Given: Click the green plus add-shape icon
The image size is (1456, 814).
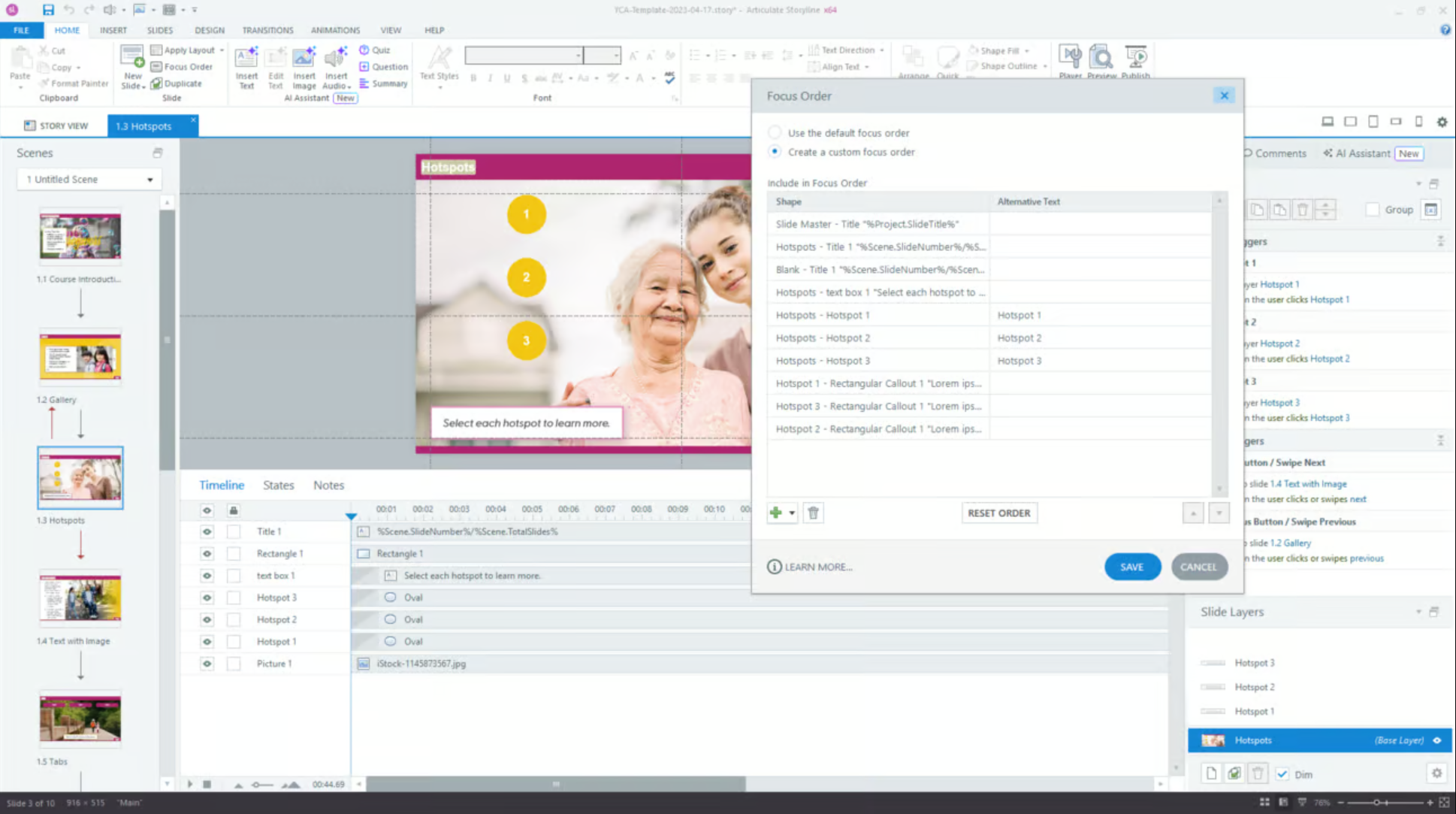Looking at the screenshot, I should tap(775, 513).
